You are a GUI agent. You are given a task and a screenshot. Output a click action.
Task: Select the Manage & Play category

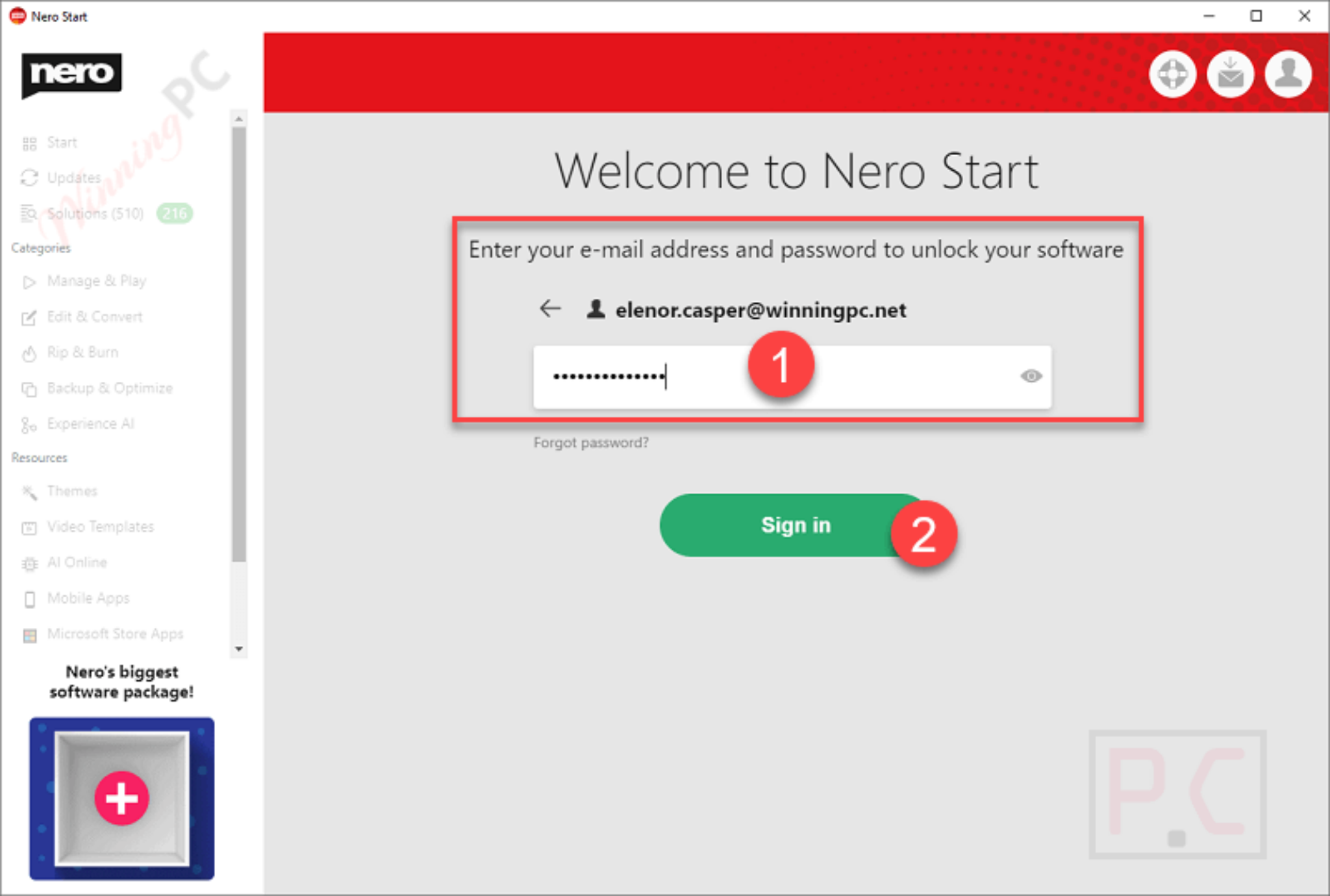point(96,280)
